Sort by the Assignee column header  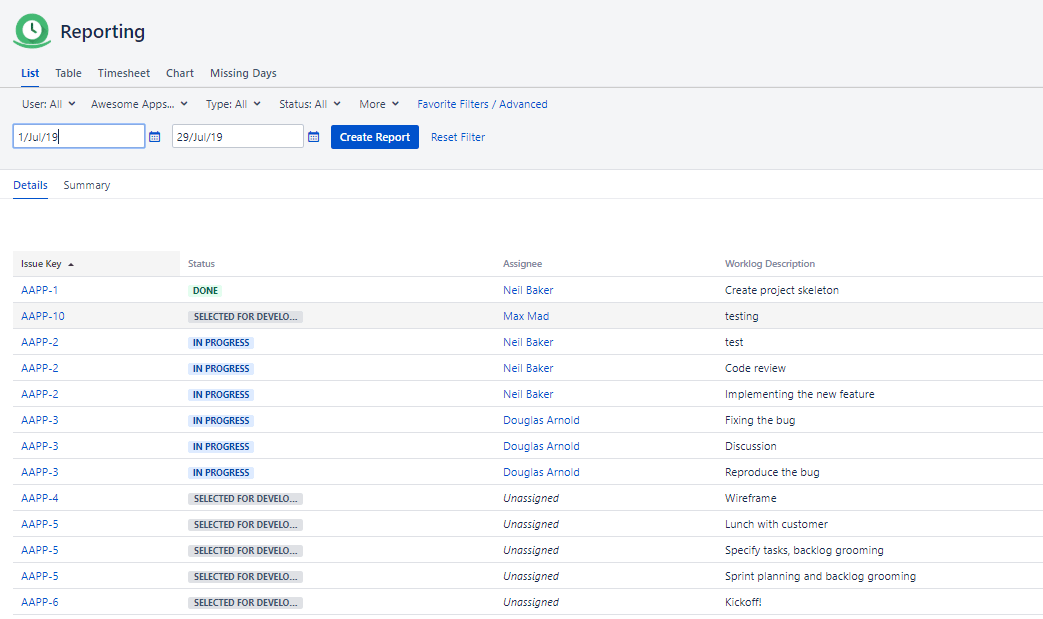[x=522, y=264]
